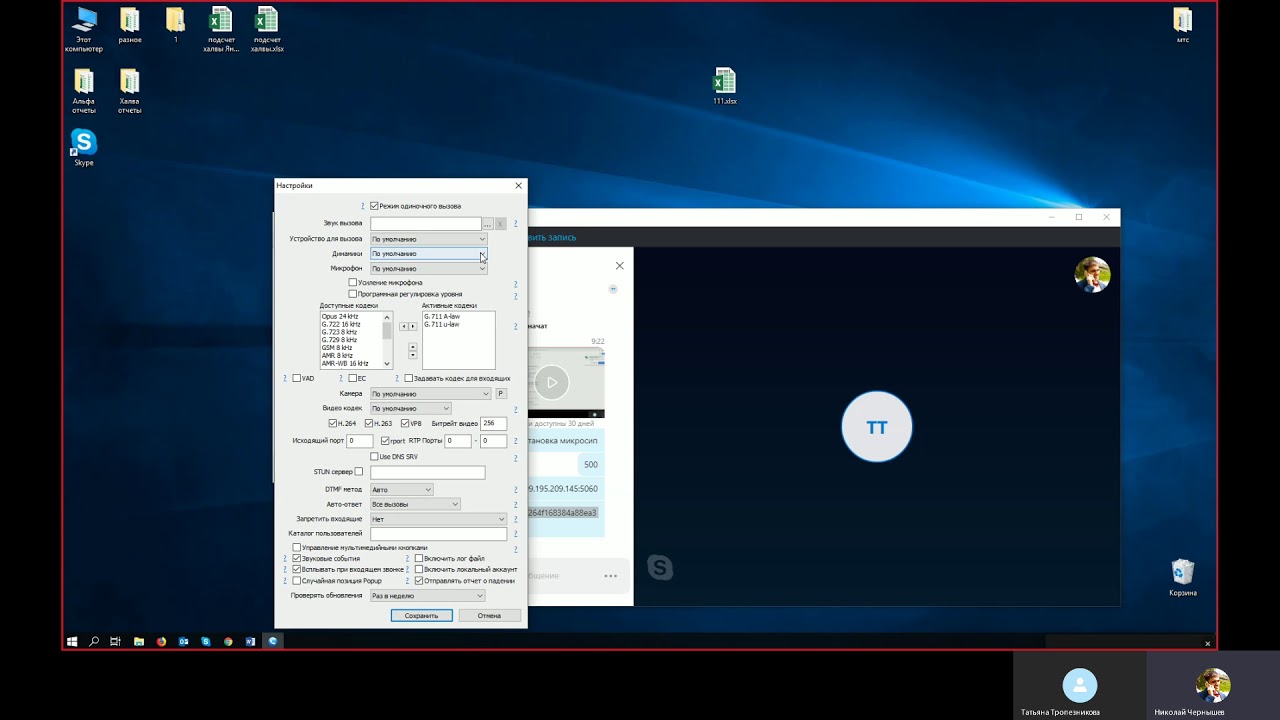The width and height of the screenshot is (1280, 720).
Task: Open Word from the taskbar
Action: [x=250, y=641]
